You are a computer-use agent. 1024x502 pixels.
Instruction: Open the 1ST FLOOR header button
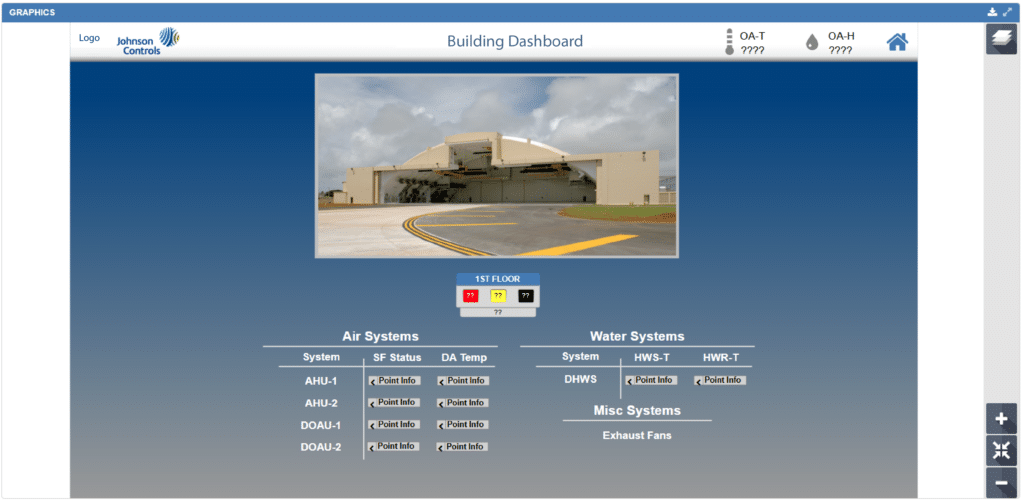click(498, 279)
